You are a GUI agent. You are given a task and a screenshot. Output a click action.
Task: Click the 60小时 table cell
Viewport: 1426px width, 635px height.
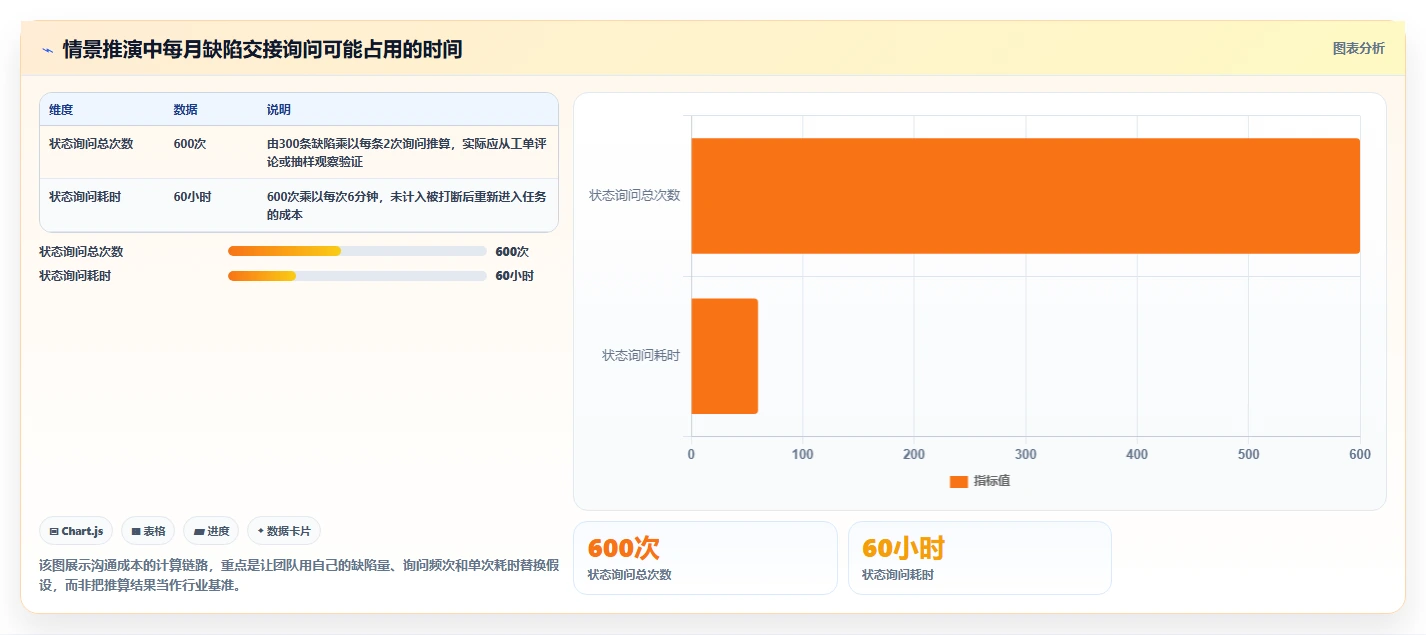pos(193,197)
